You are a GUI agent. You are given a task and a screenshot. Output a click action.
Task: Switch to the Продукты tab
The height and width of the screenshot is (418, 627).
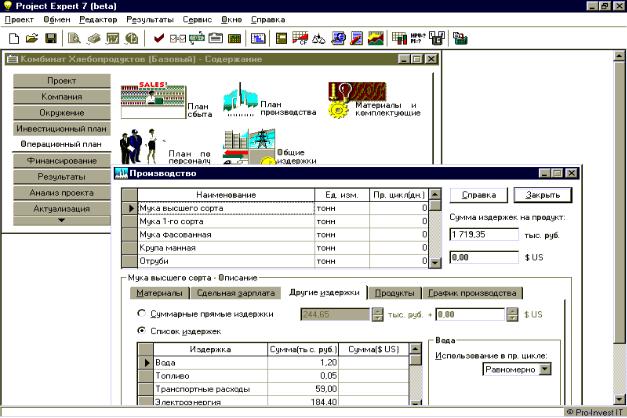click(394, 293)
